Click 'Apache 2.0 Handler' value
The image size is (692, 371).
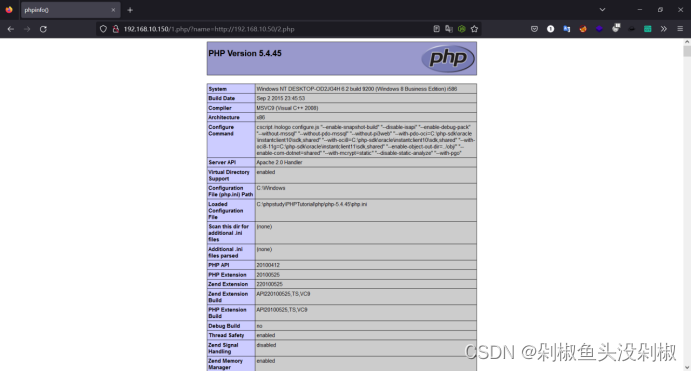click(279, 162)
